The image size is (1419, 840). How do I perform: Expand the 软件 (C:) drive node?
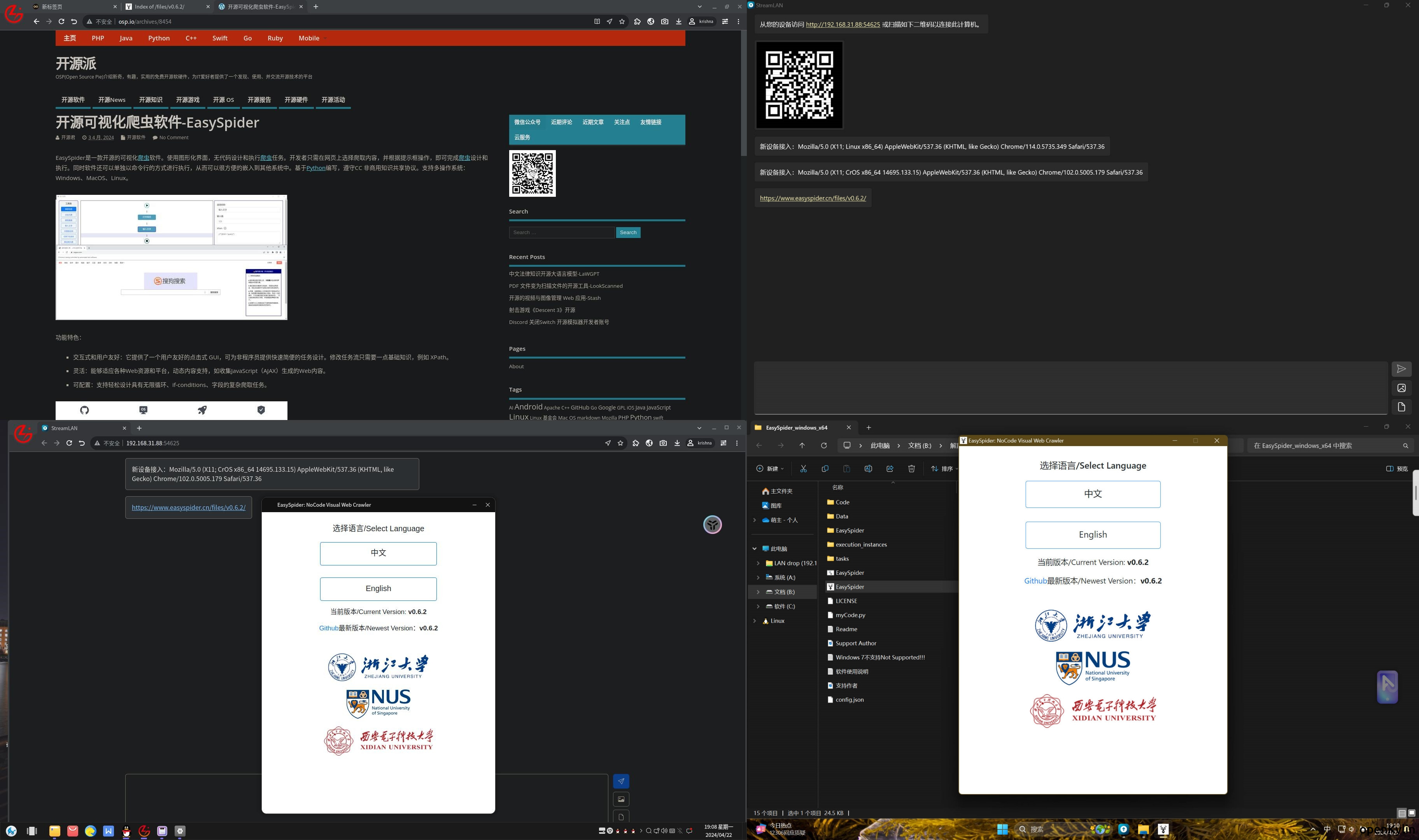point(759,606)
